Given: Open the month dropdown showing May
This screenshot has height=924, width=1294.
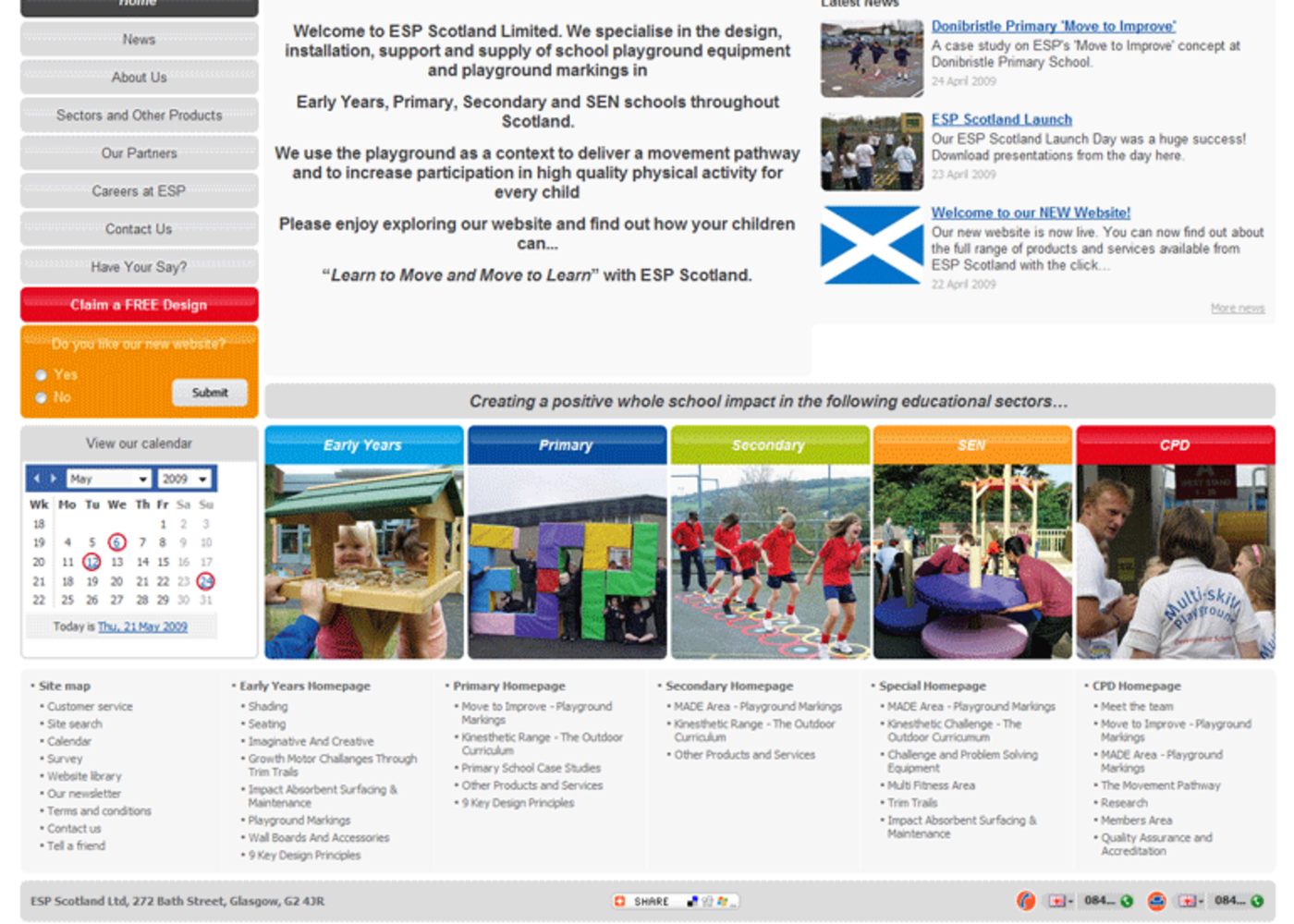Looking at the screenshot, I should (x=108, y=479).
